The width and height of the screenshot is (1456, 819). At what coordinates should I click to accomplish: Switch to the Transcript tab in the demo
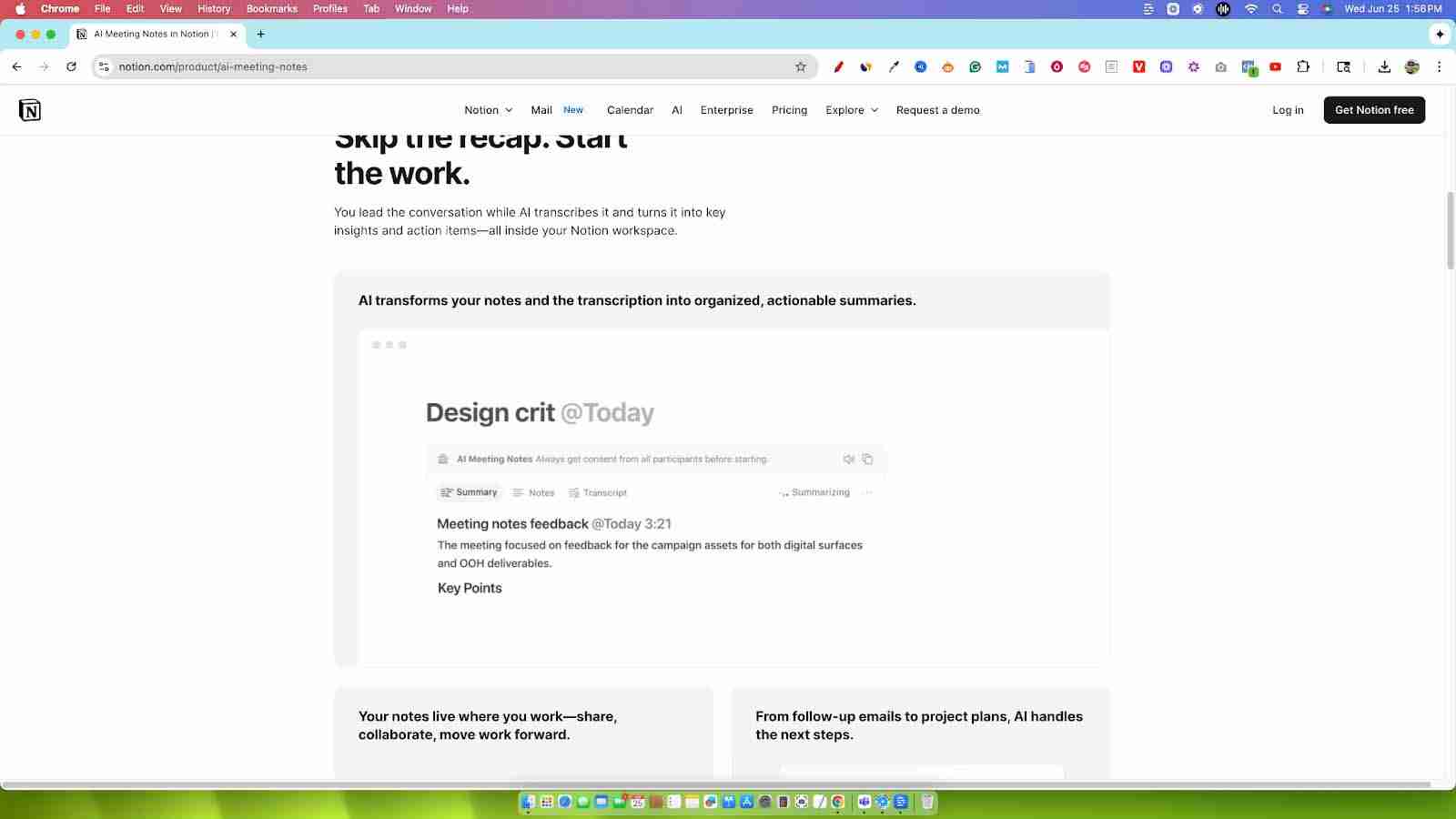[597, 492]
